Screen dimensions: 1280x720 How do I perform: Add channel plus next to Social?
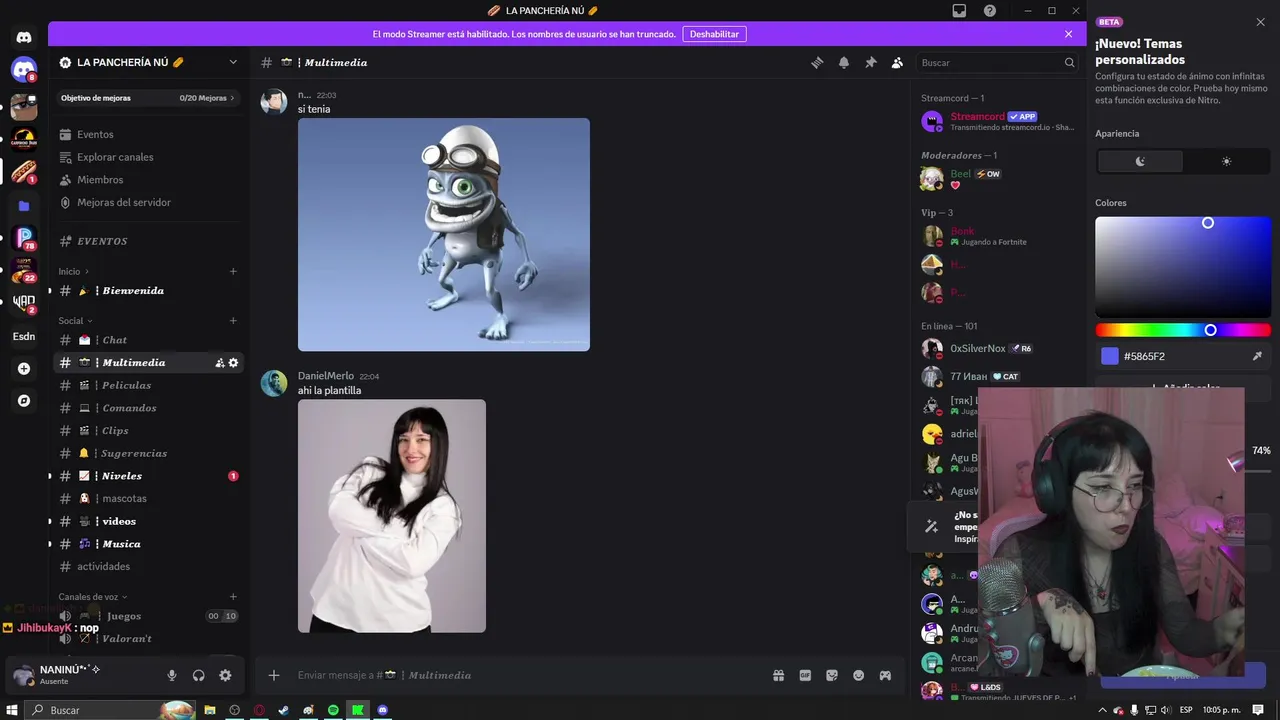tap(233, 321)
